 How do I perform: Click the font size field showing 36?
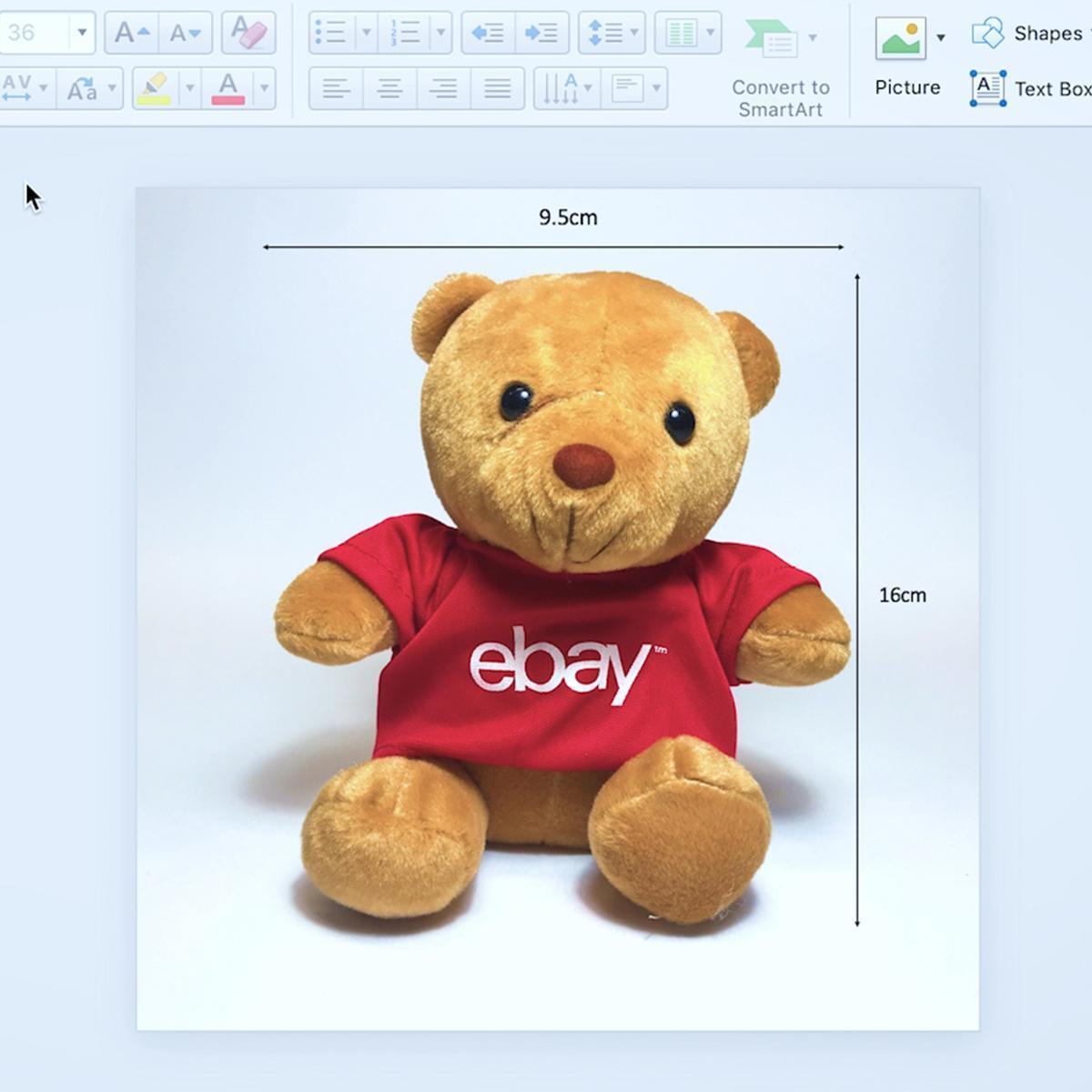click(x=32, y=34)
